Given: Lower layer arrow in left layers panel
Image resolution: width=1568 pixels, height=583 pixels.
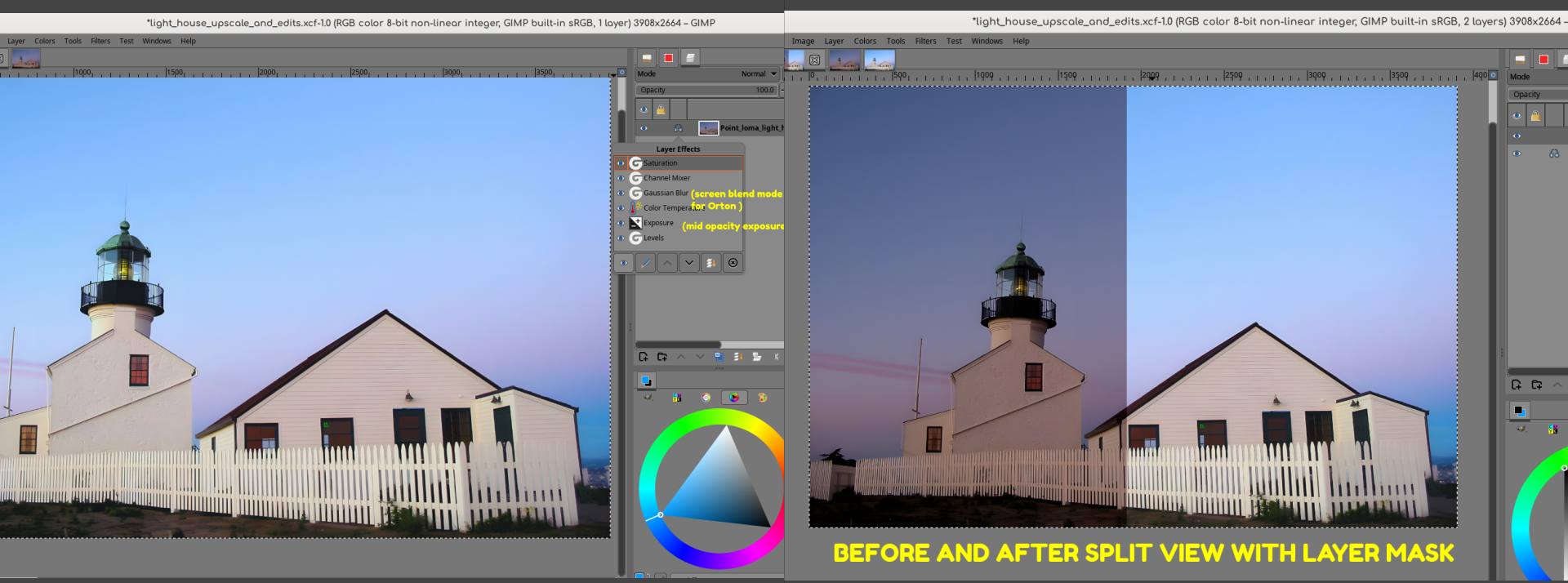Looking at the screenshot, I should click(700, 357).
